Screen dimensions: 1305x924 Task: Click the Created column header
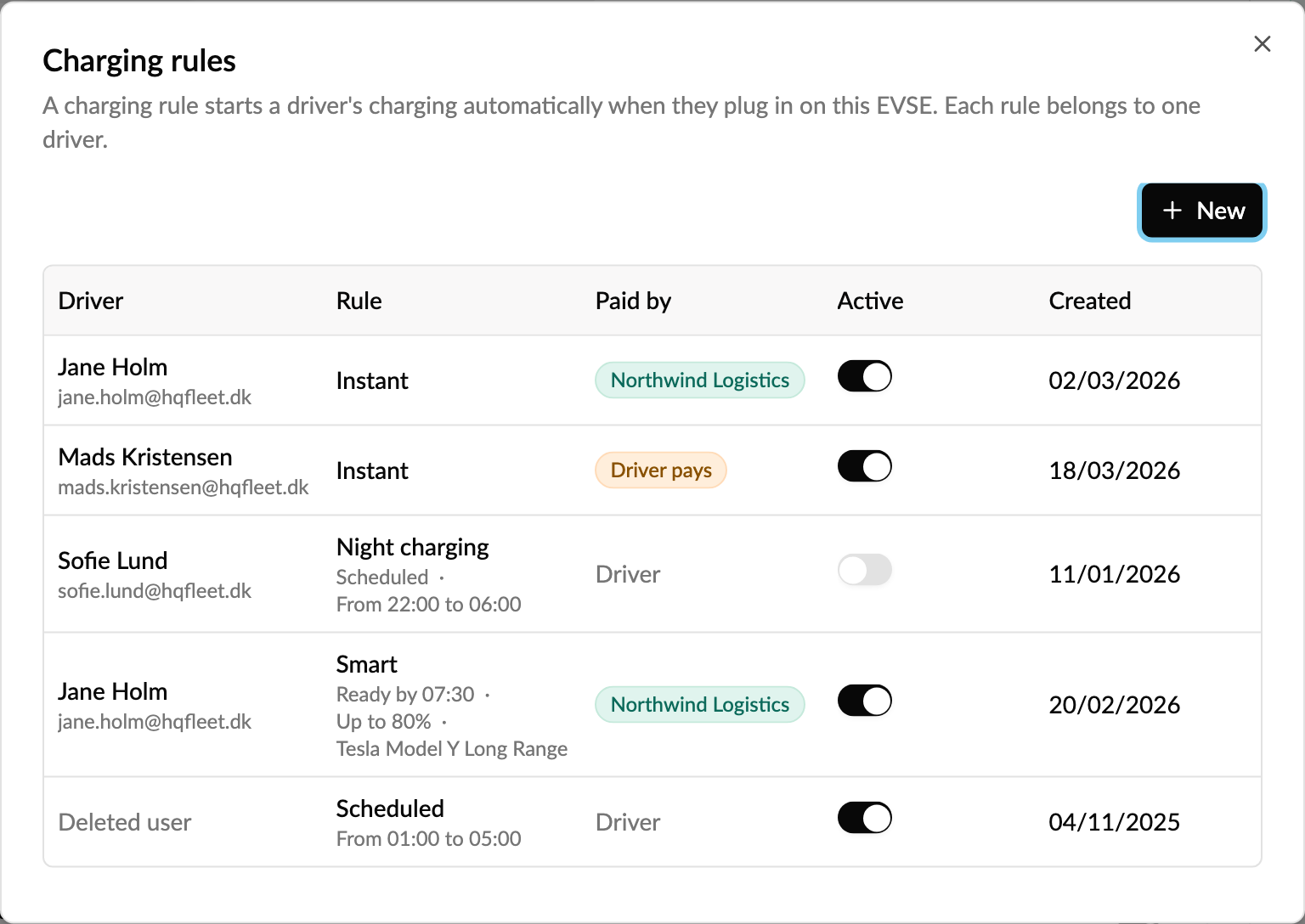pyautogui.click(x=1090, y=301)
